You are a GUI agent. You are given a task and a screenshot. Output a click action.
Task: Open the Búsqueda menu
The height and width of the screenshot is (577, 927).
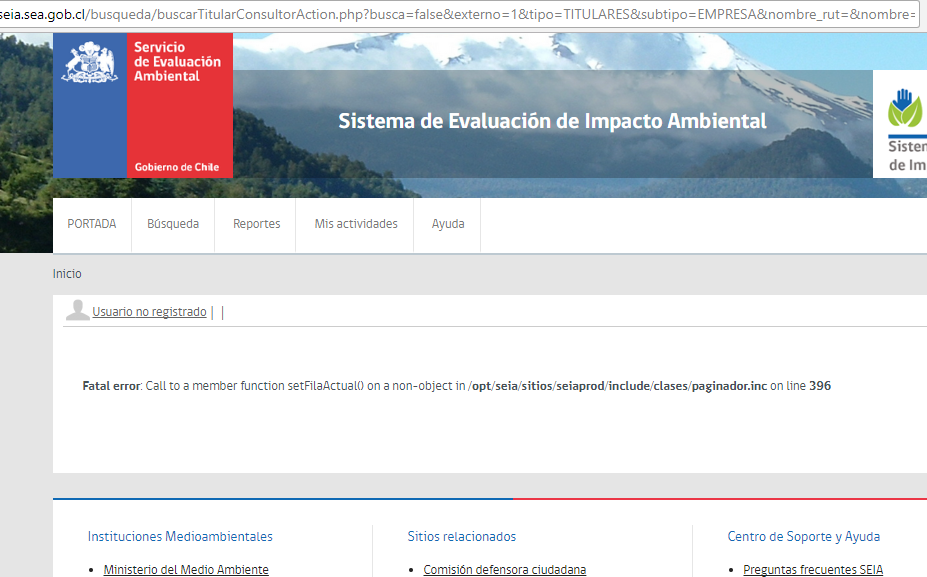(x=173, y=224)
